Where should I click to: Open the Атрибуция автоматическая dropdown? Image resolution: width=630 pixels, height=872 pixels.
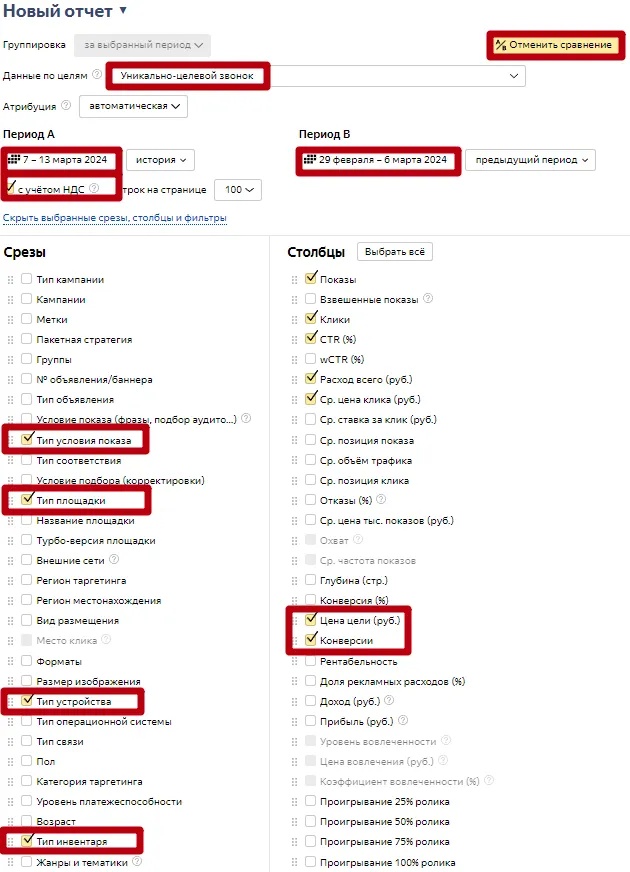click(133, 106)
